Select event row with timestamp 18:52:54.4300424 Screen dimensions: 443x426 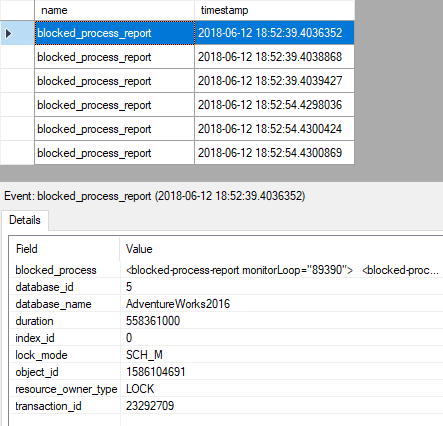(194, 129)
